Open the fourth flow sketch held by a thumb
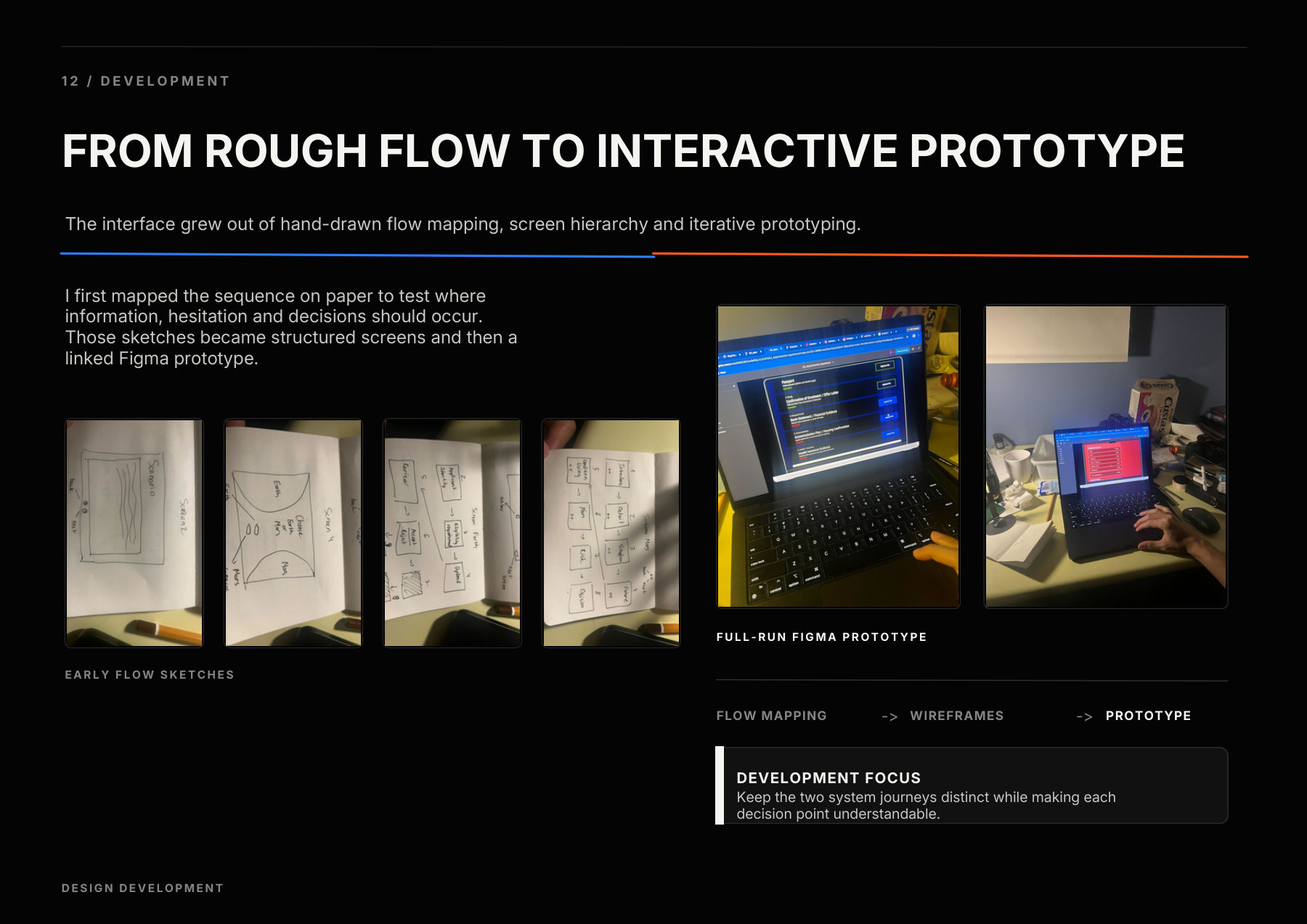The image size is (1307, 924). (x=611, y=533)
